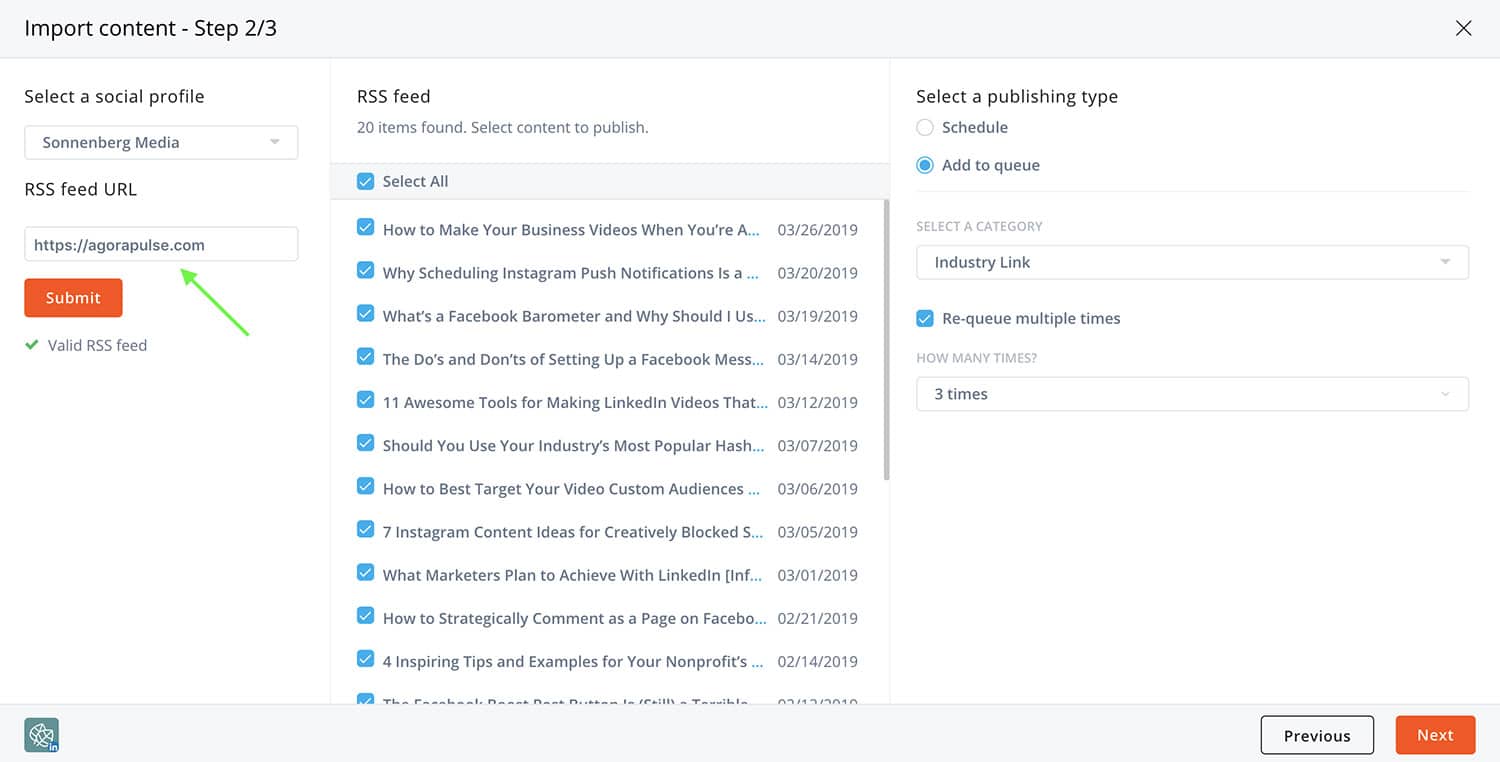Expand the Industry Link category dropdown

(x=1192, y=262)
